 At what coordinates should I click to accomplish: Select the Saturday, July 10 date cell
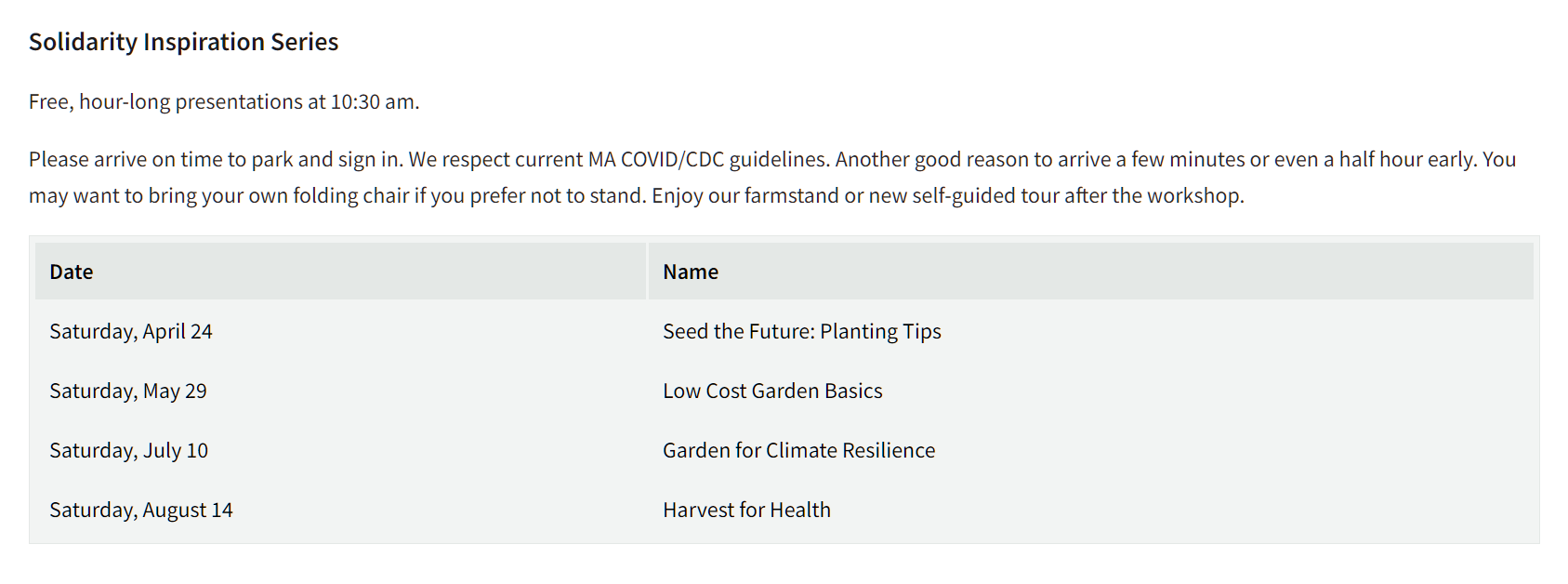(129, 450)
